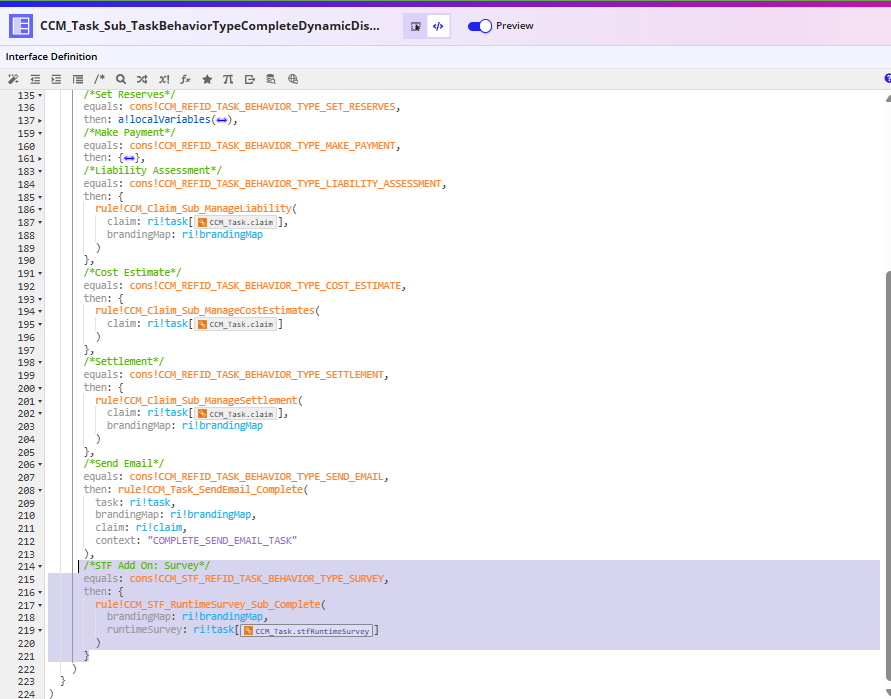Click the globe translation toolbar icon
The image size is (891, 699).
[293, 79]
